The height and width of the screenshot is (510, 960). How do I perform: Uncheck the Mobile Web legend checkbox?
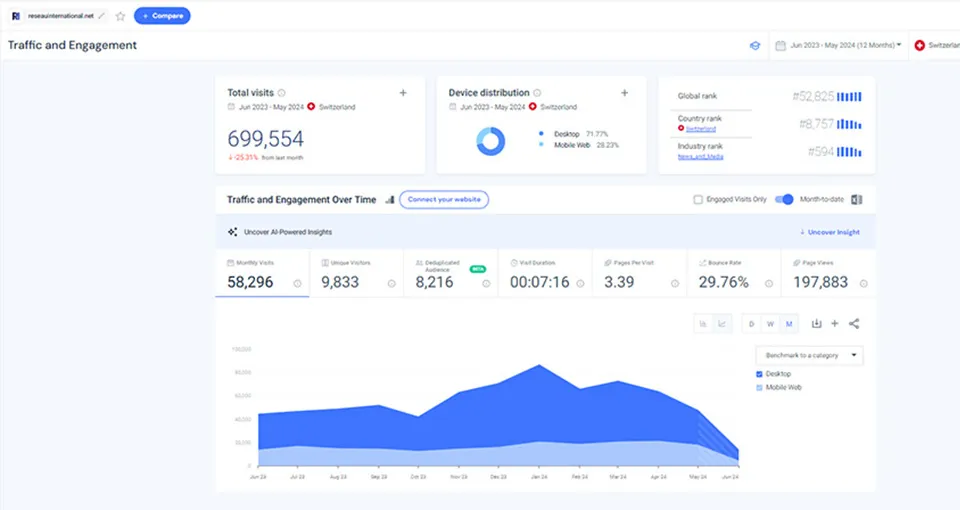pyautogui.click(x=760, y=387)
